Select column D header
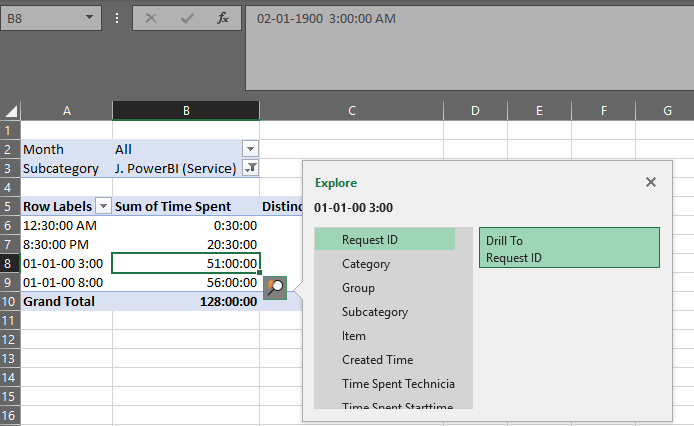Image resolution: width=694 pixels, height=426 pixels. [475, 111]
